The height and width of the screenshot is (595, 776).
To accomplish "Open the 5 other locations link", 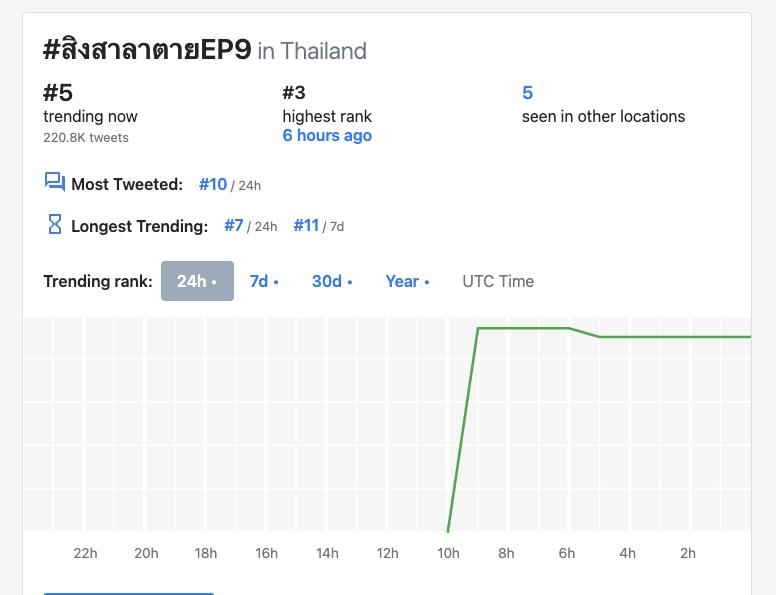I will pos(527,93).
